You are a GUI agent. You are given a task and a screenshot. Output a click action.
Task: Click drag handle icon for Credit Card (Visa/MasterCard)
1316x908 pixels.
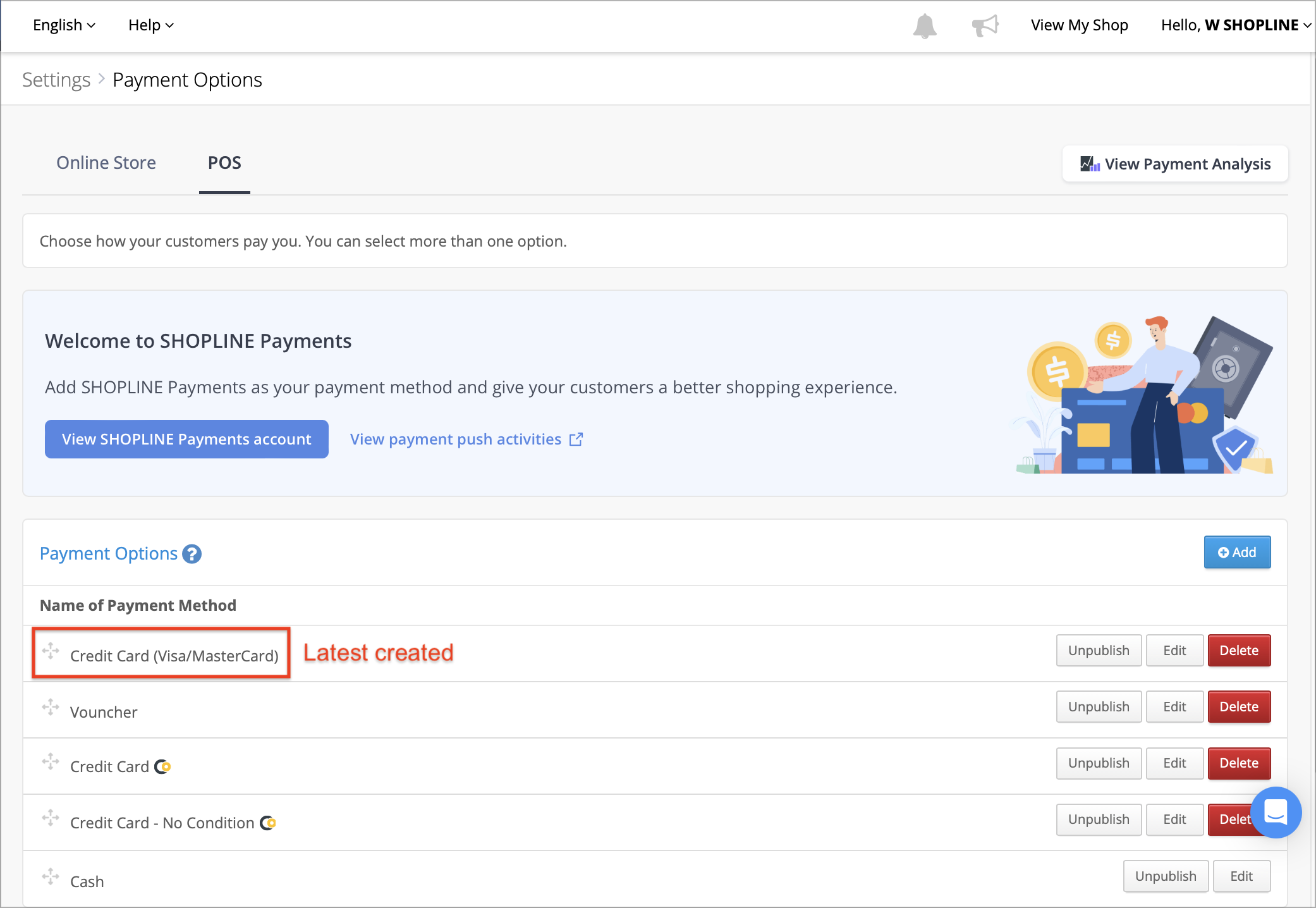[x=51, y=651]
